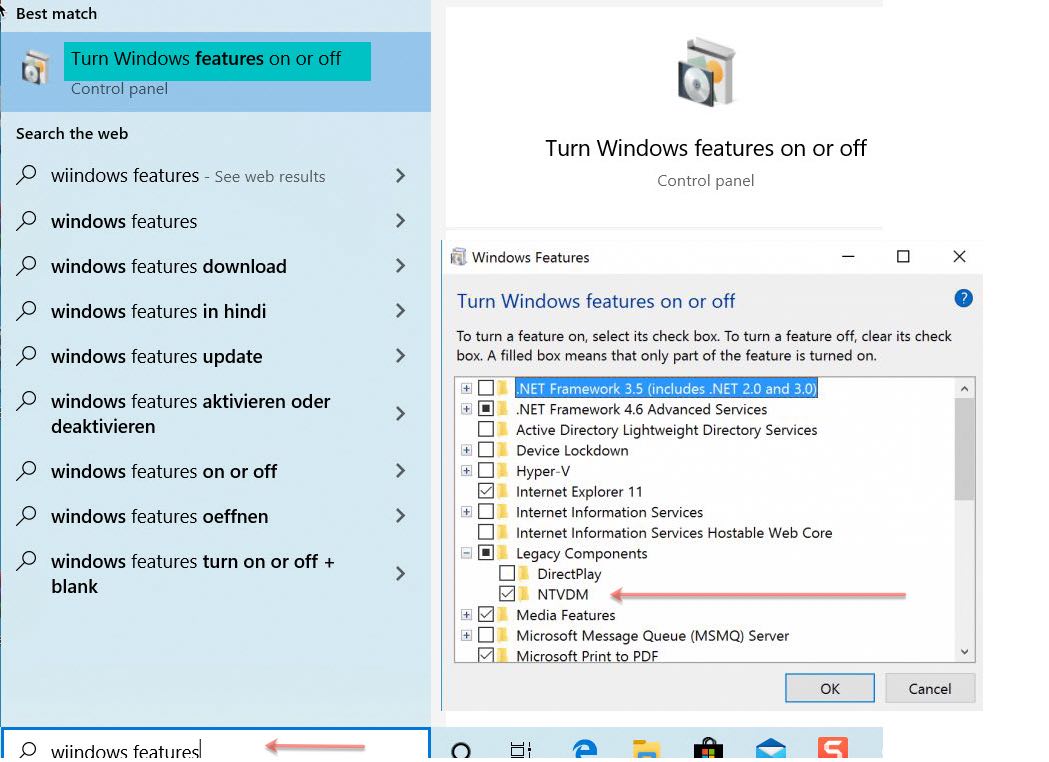This screenshot has height=762, width=1049.
Task: Select 'windows features on or off' suggestion
Action: coord(215,471)
